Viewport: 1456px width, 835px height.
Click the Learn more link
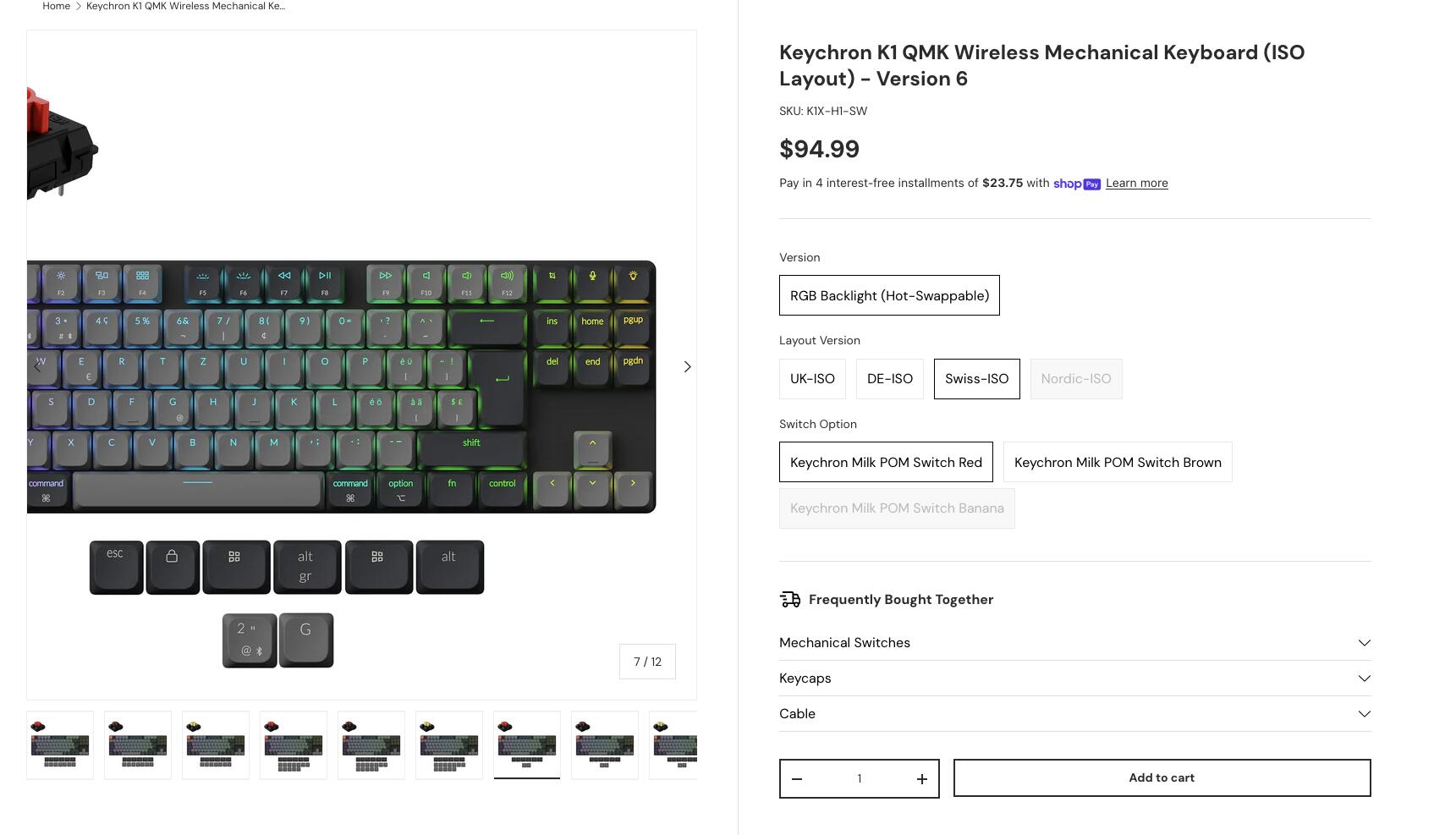[x=1136, y=184]
